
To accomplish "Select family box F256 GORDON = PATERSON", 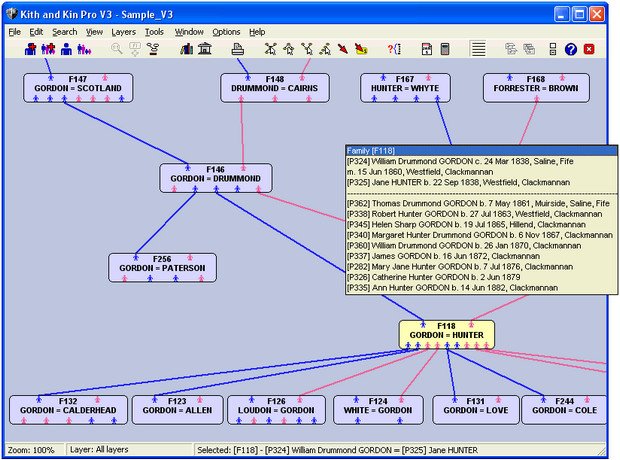I will 162,268.
